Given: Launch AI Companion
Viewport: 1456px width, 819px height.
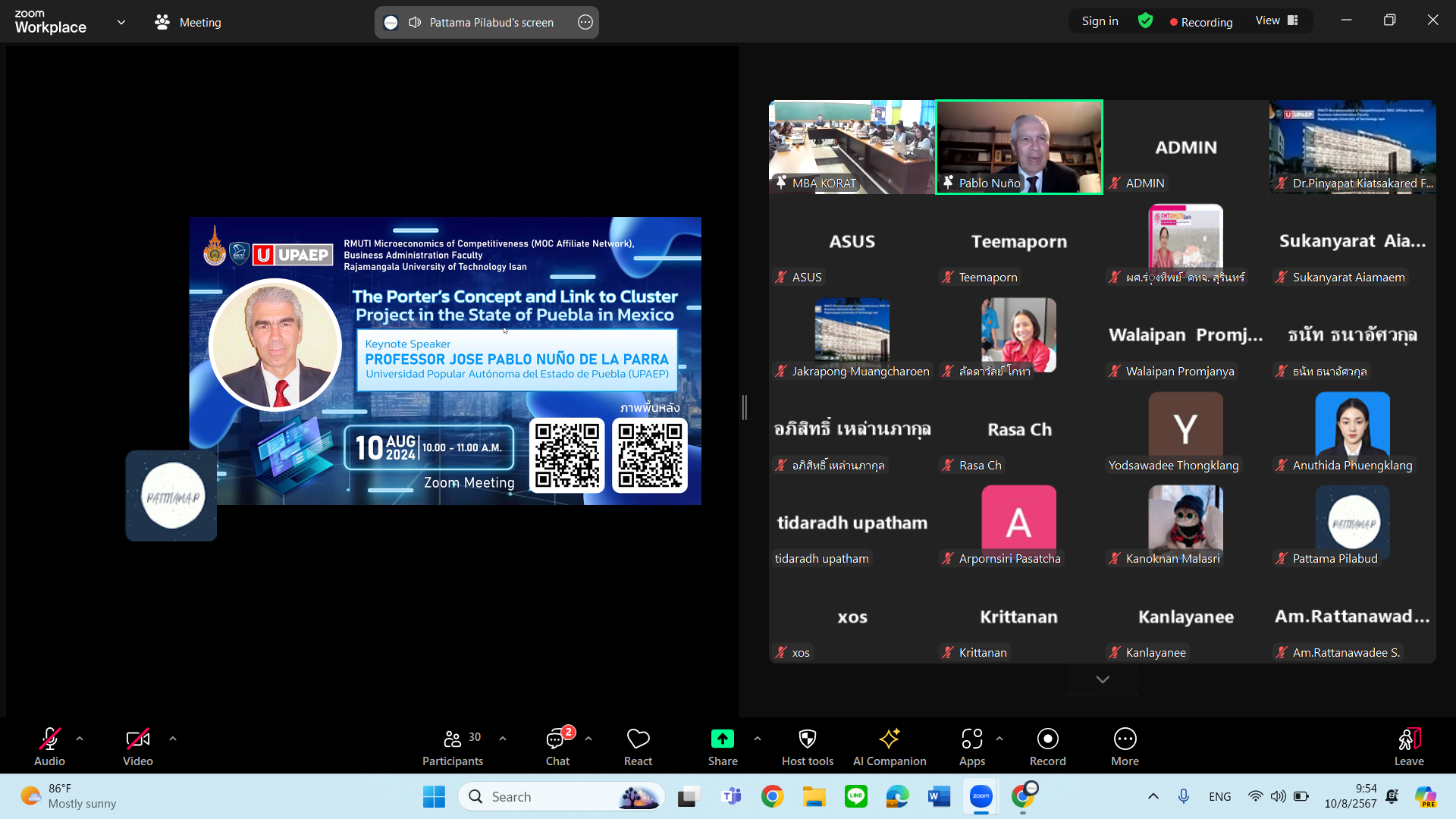Looking at the screenshot, I should coord(890,747).
